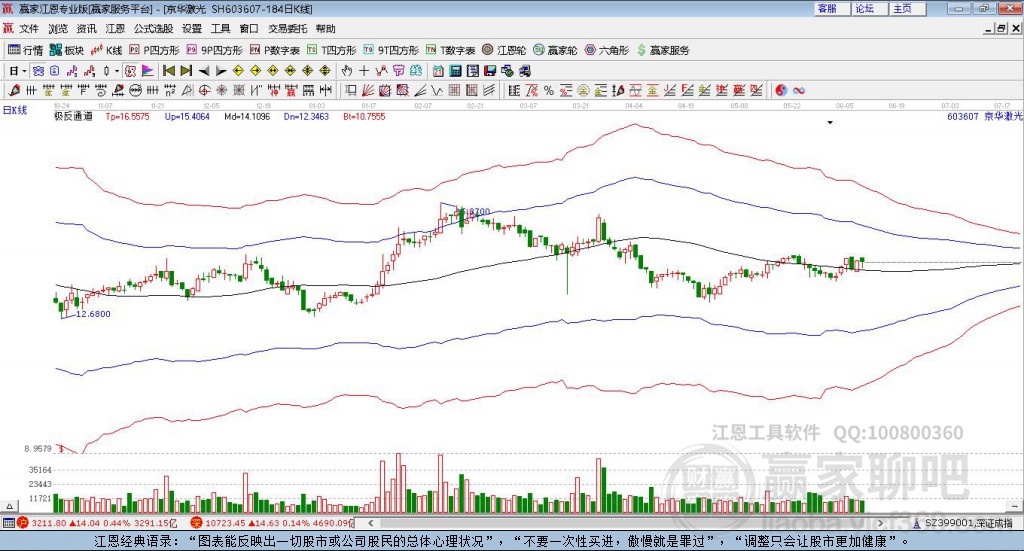
Task: Open the 工具 menu
Action: click(221, 29)
